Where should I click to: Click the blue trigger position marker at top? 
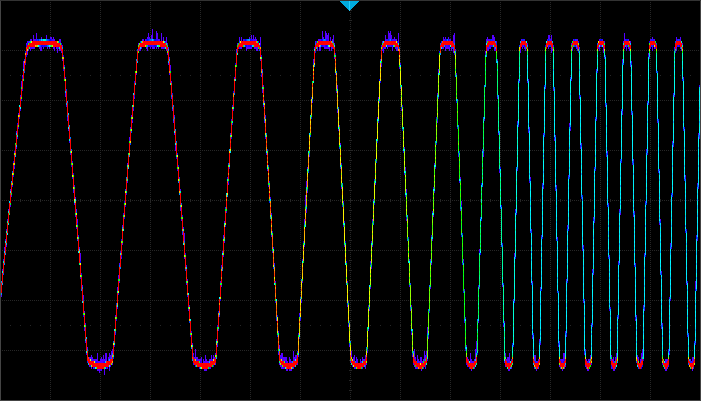pos(349,5)
